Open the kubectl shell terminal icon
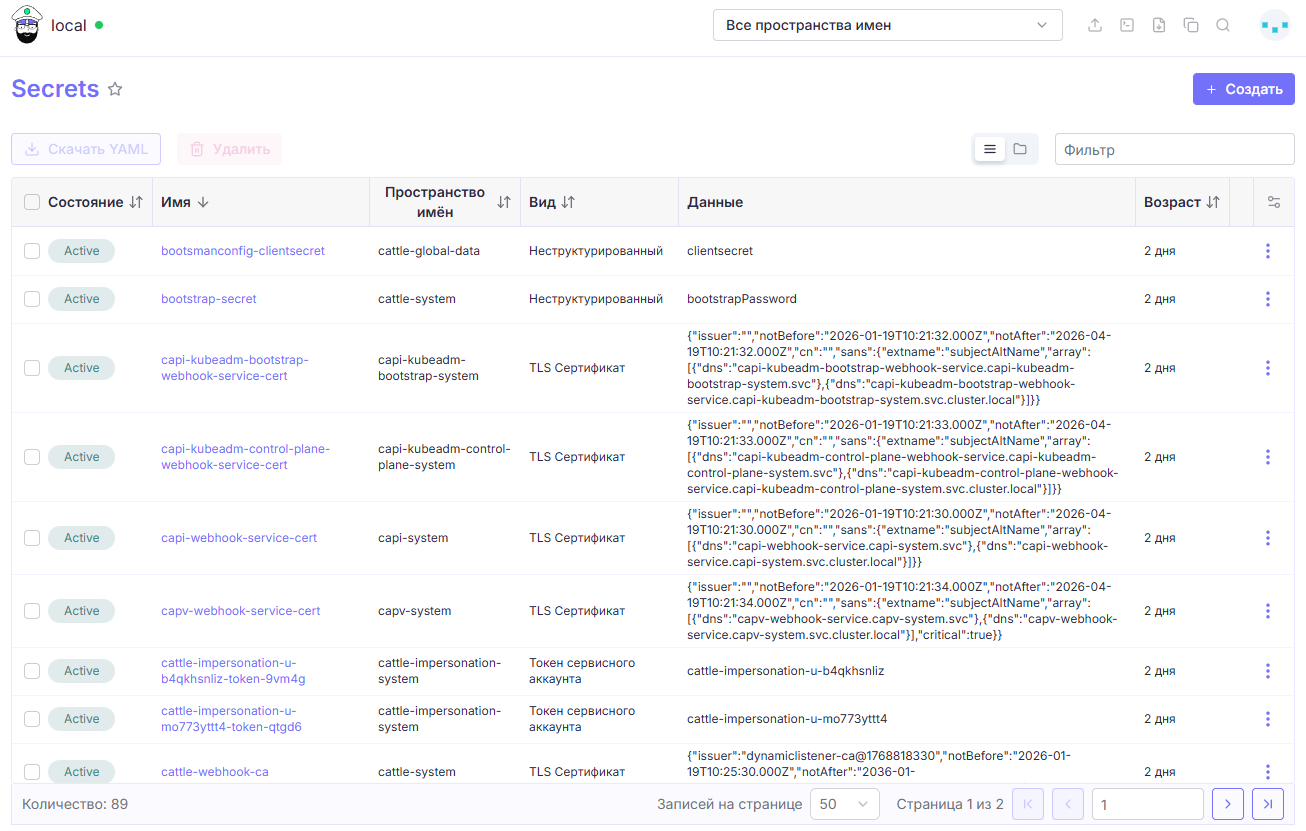Image resolution: width=1306 pixels, height=831 pixels. click(x=1127, y=26)
